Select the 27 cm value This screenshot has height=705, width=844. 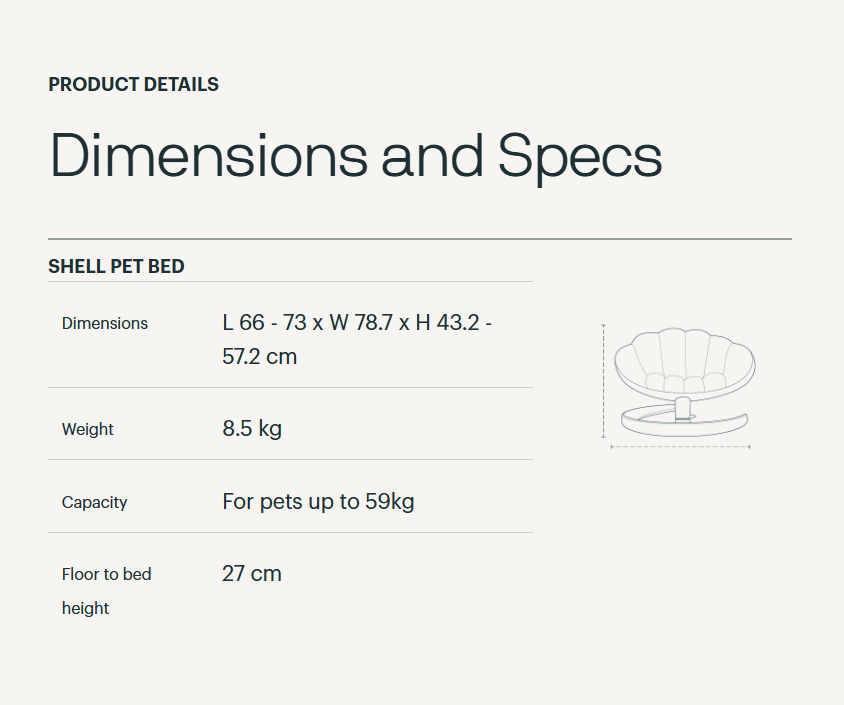(x=252, y=574)
